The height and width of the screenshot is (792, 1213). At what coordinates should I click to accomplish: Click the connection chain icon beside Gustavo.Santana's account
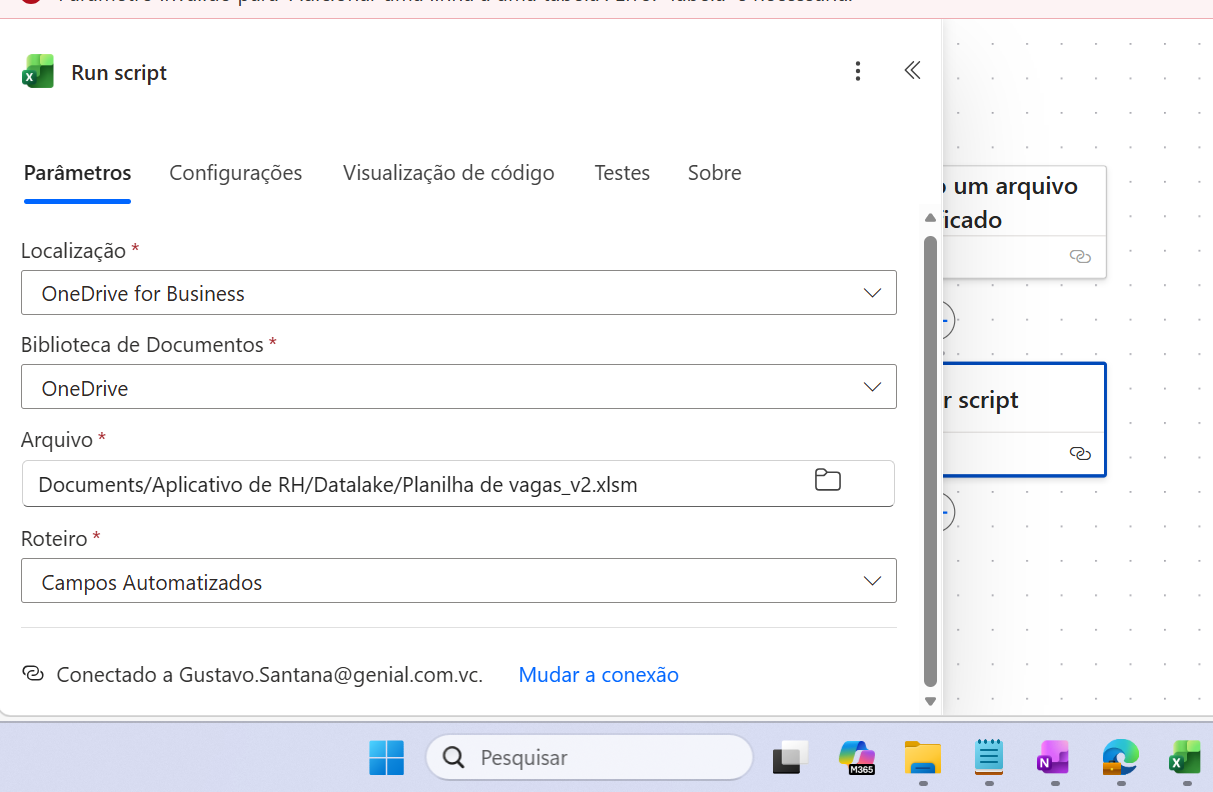[33, 675]
